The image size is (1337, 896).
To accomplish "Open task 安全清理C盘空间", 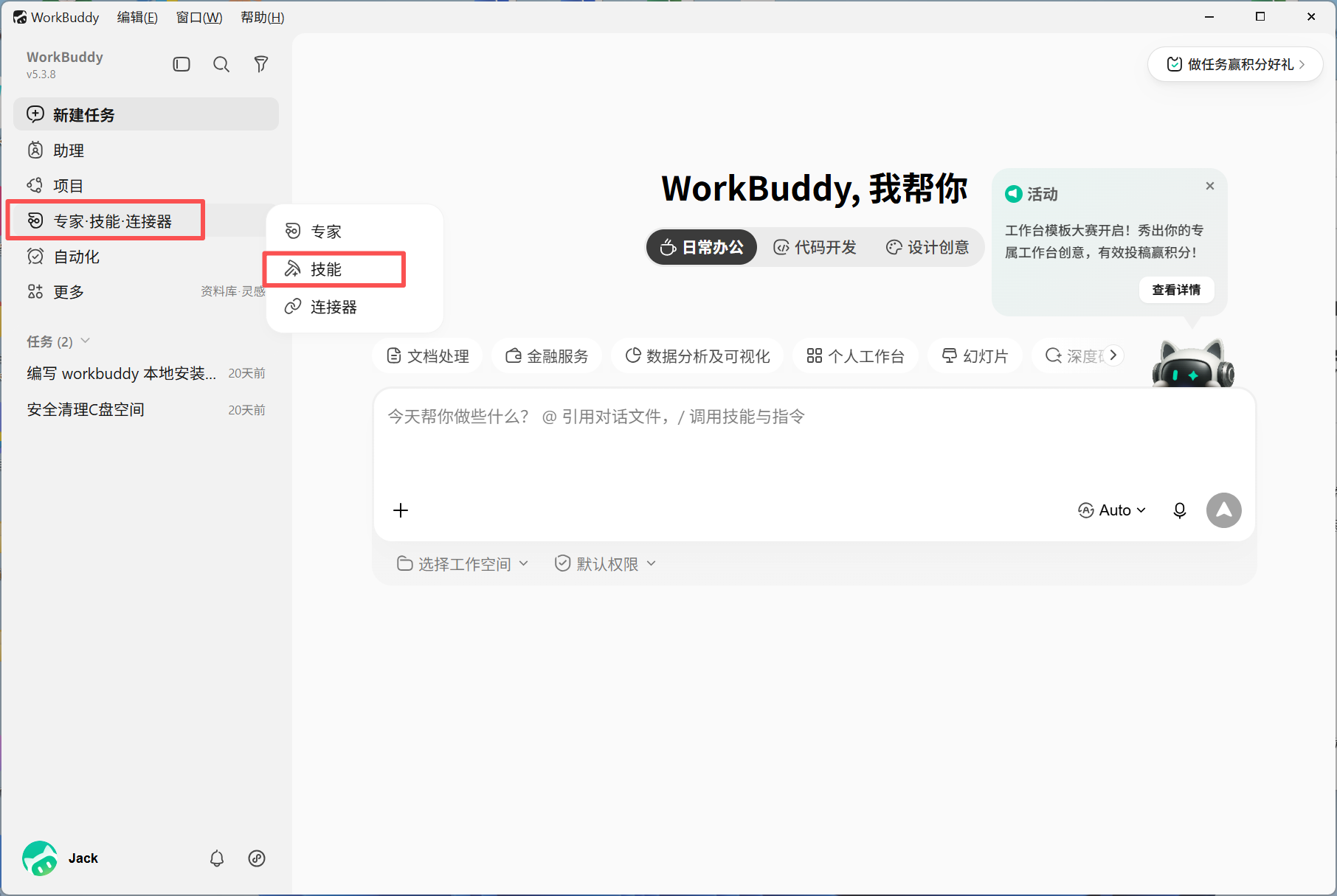I will coord(146,409).
